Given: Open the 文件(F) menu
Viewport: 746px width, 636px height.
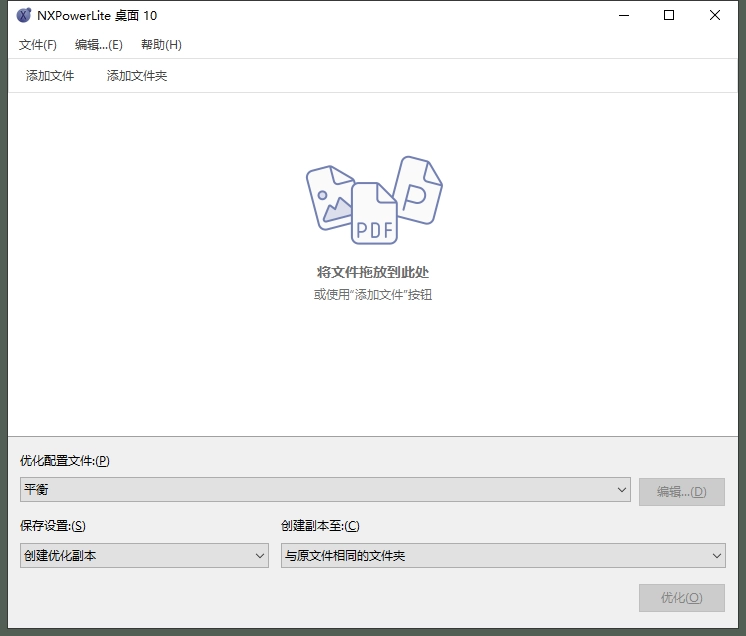Looking at the screenshot, I should (38, 45).
